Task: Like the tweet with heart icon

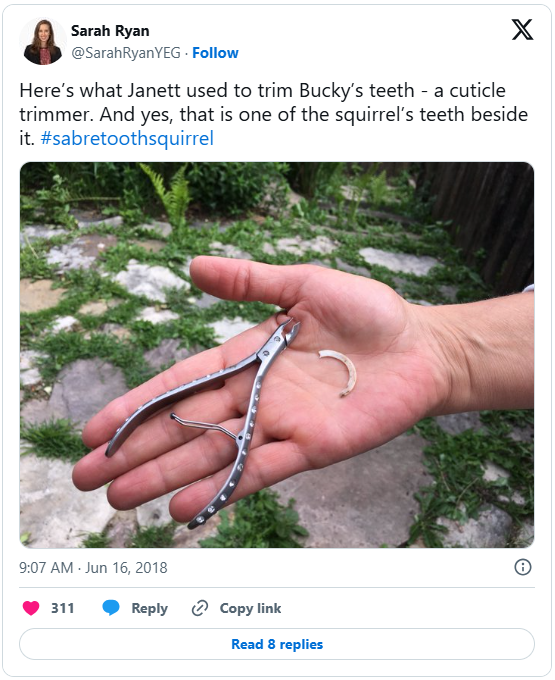Action: coord(31,608)
